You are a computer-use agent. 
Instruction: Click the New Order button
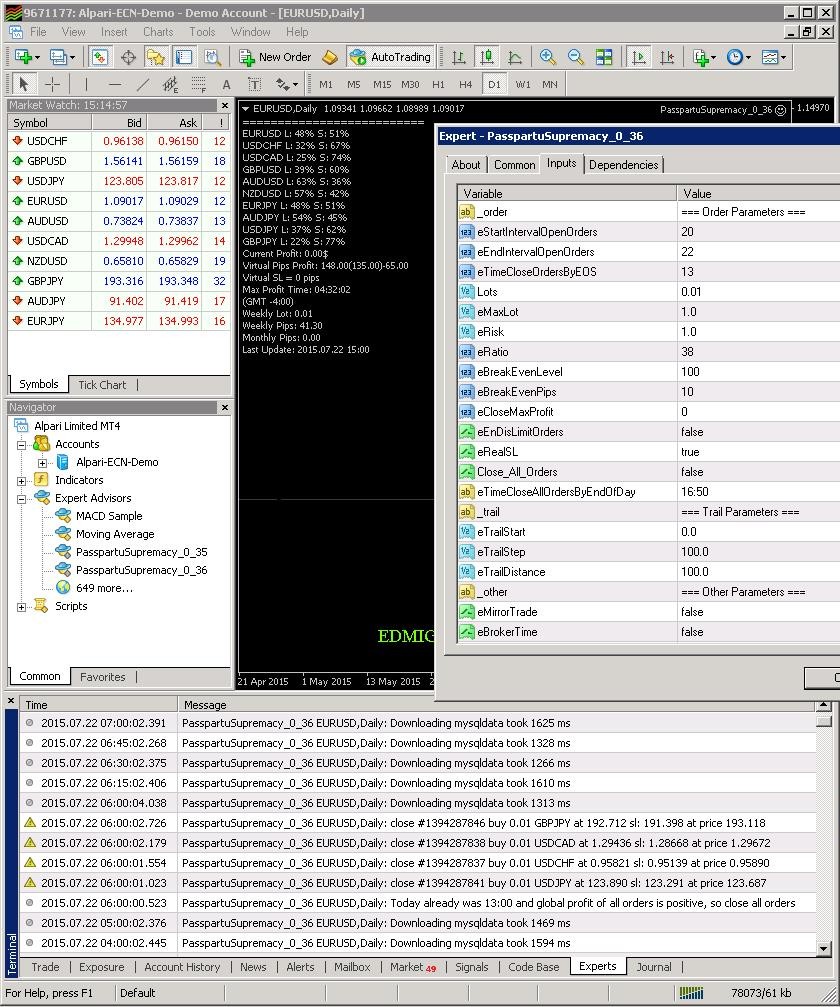[x=275, y=57]
